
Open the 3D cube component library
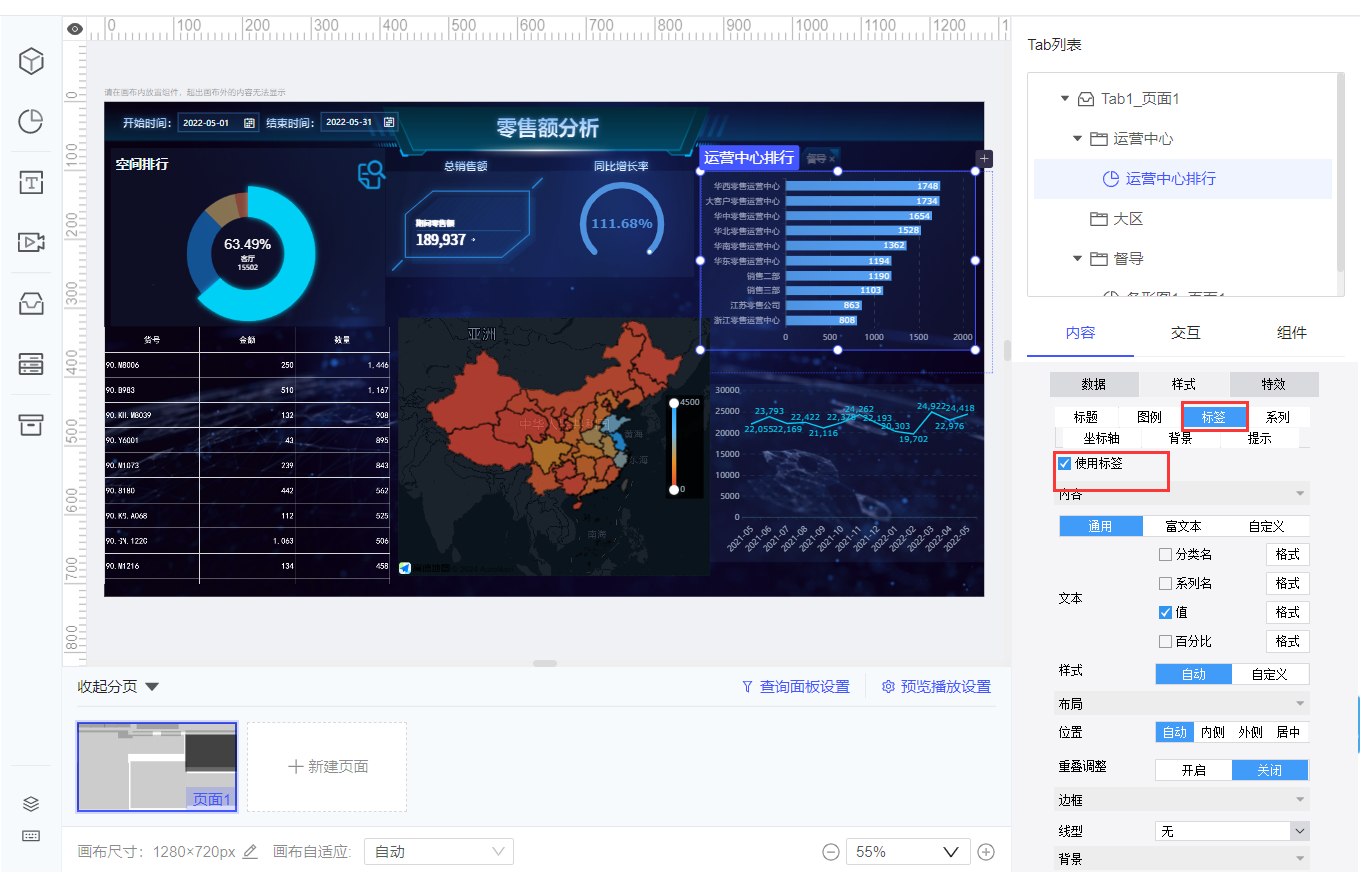31,62
